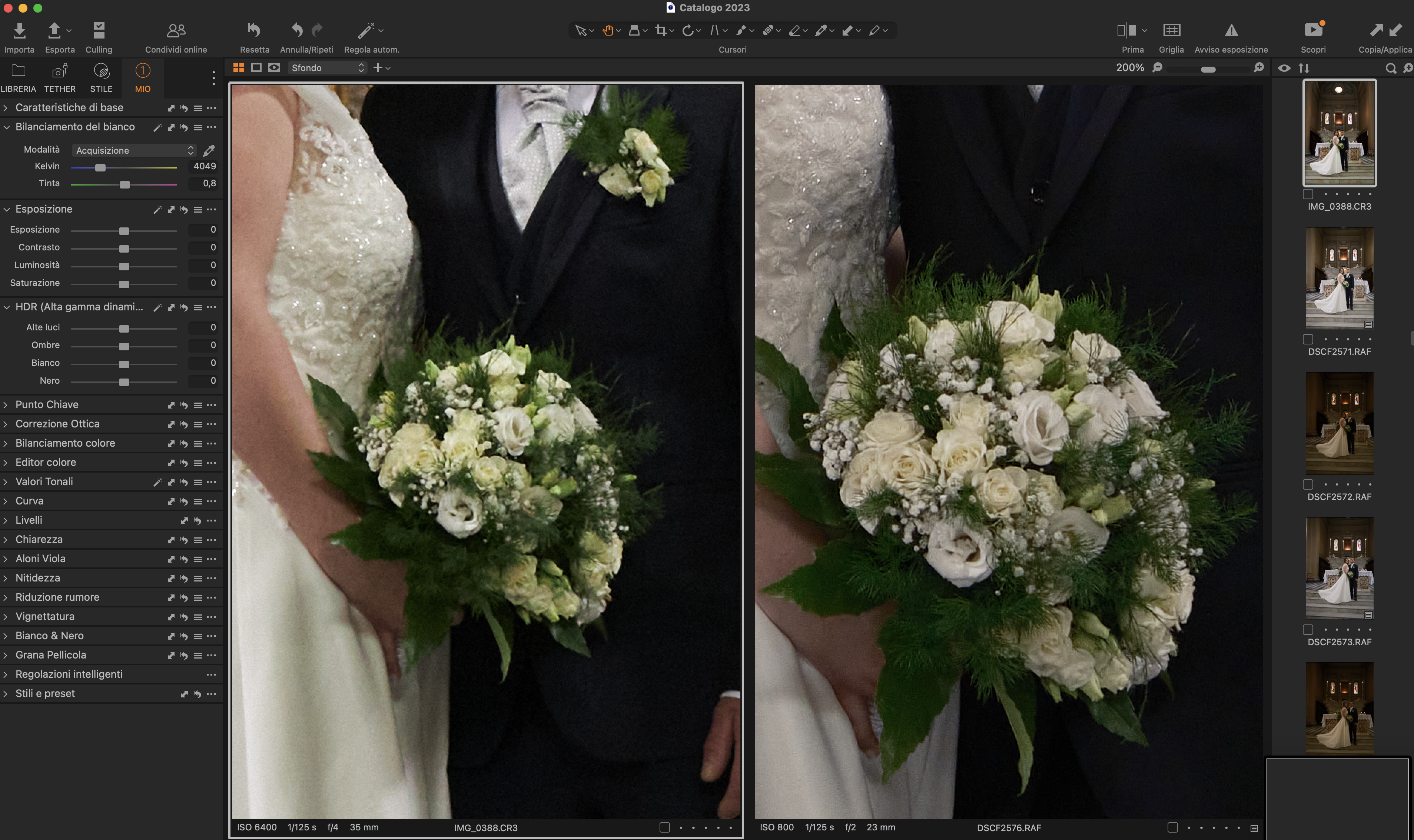Tick checkbox in IMG_0388.CR3 viewer footer
This screenshot has height=840, width=1414.
pos(665,827)
